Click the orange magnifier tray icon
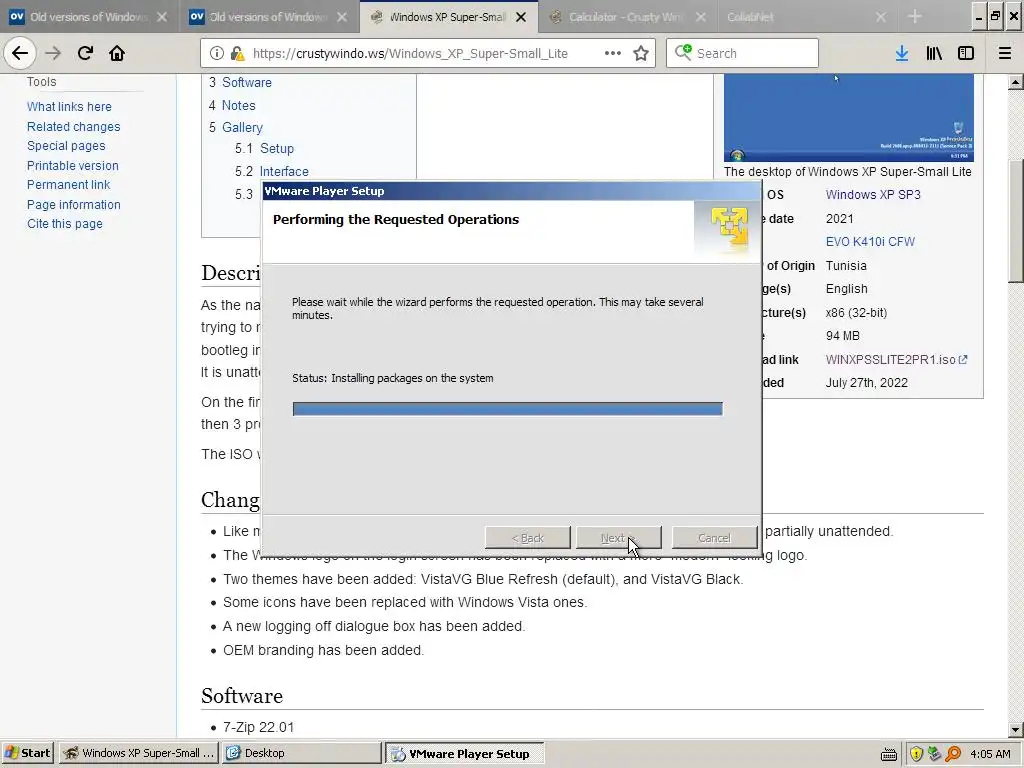1024x768 pixels. [953, 754]
